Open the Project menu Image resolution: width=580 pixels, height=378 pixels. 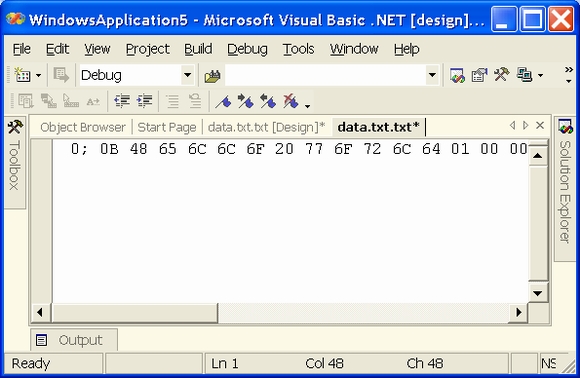coord(148,49)
